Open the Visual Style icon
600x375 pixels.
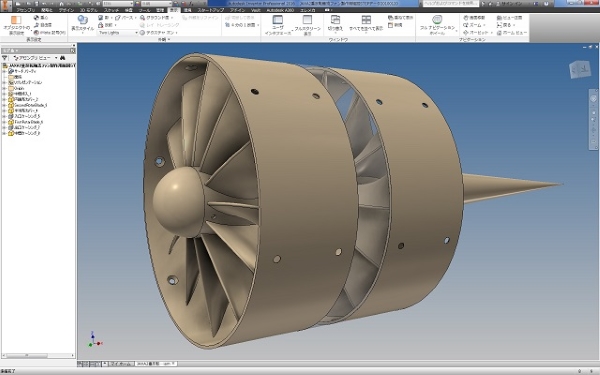tap(82, 20)
